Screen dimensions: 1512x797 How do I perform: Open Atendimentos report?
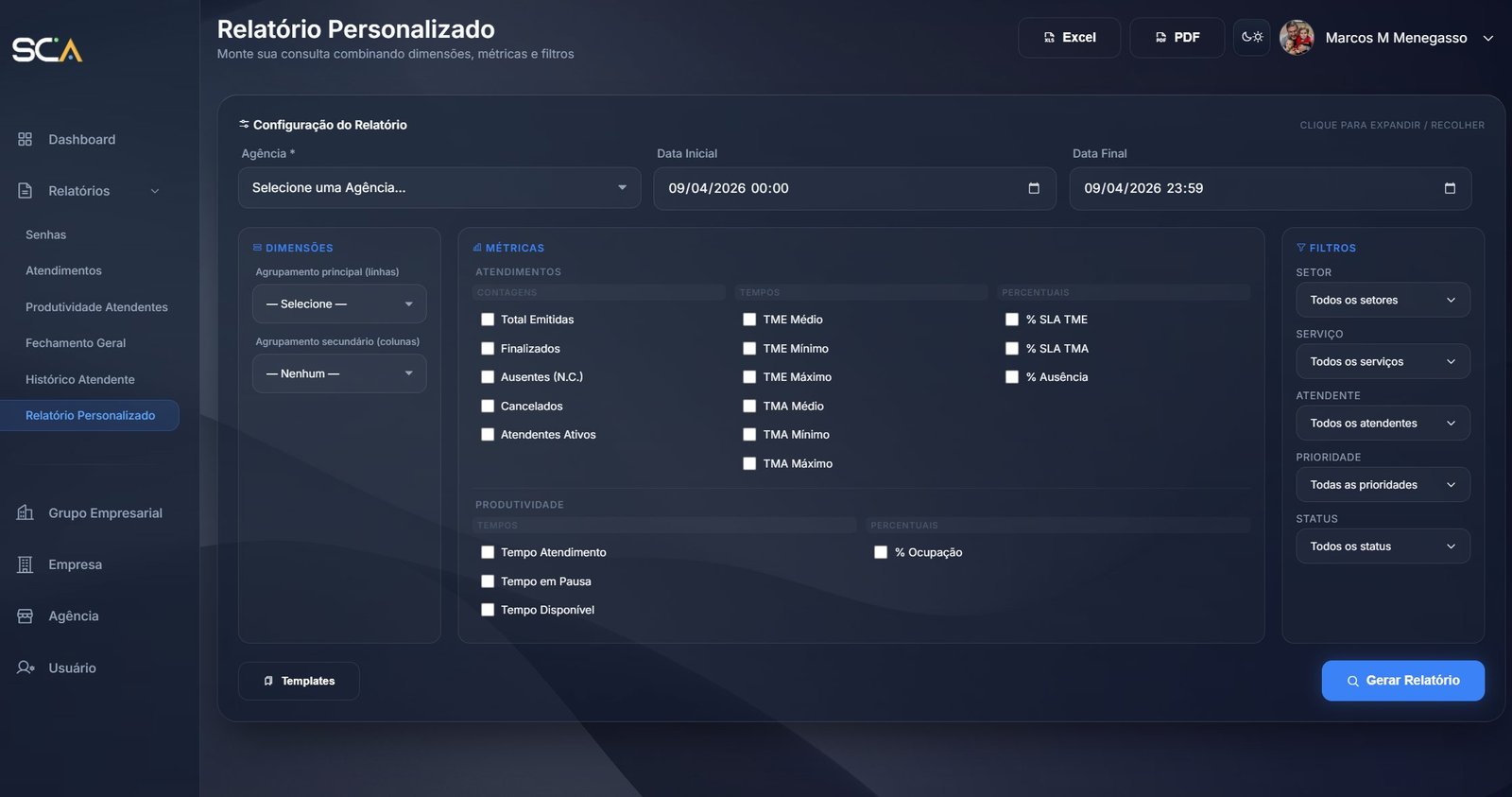(63, 270)
